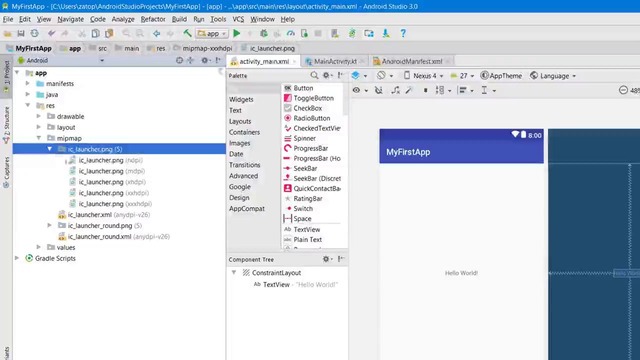Select the activity_main.xml editor tab

coord(264,61)
